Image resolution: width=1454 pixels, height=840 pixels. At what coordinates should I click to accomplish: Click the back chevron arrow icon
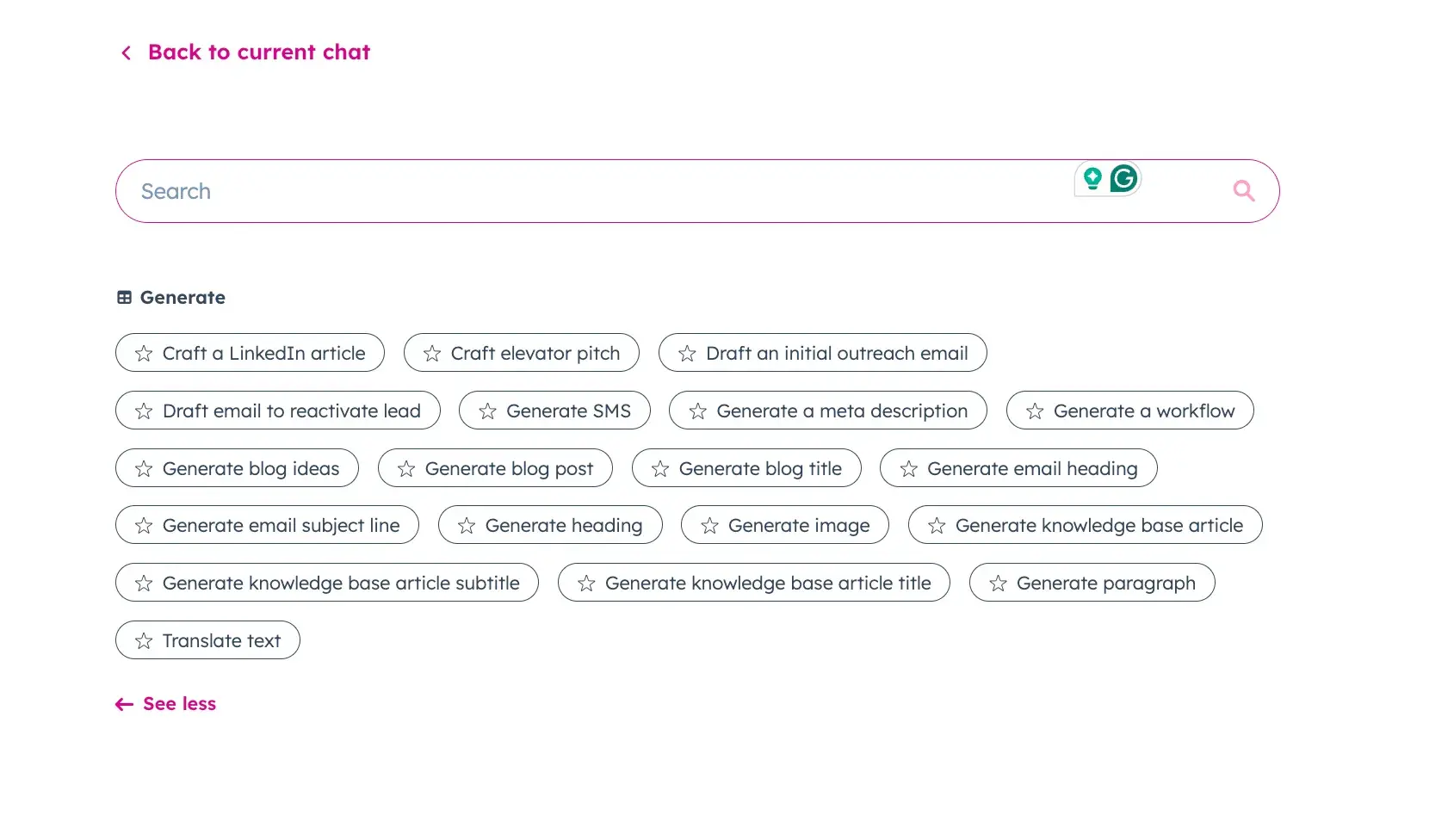pyautogui.click(x=127, y=53)
